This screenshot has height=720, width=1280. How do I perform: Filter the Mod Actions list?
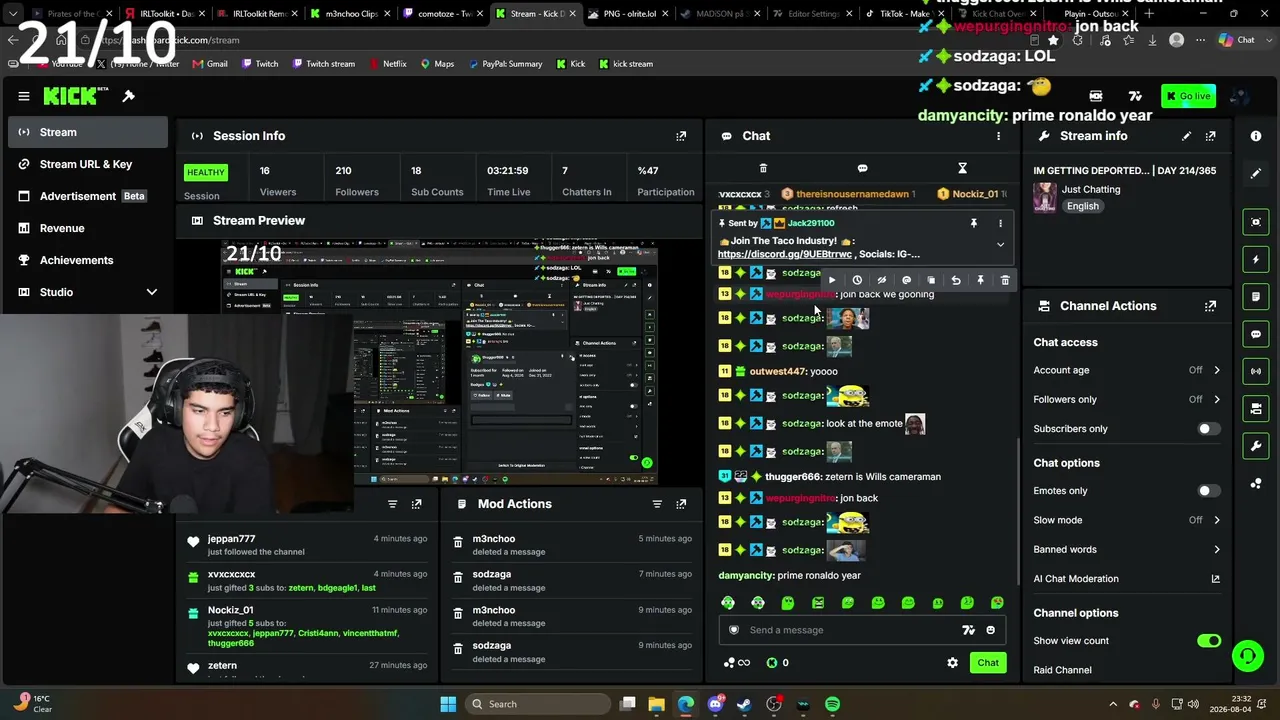click(x=657, y=504)
